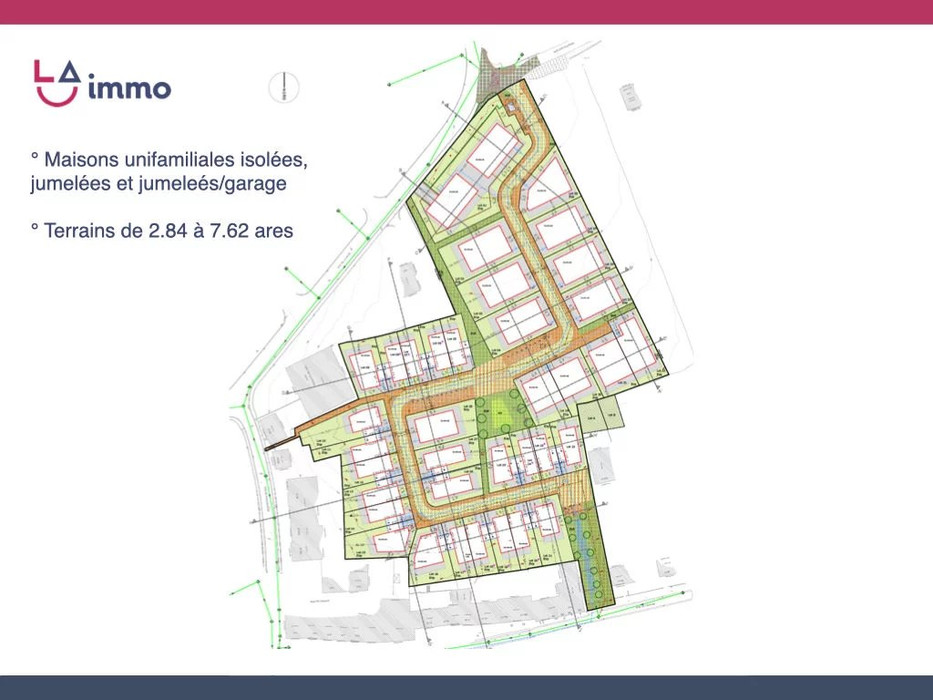Screen dimensions: 933x700
Task: Select the 'Terrains de 2.84 à 7.62 ares' text
Action: [162, 230]
